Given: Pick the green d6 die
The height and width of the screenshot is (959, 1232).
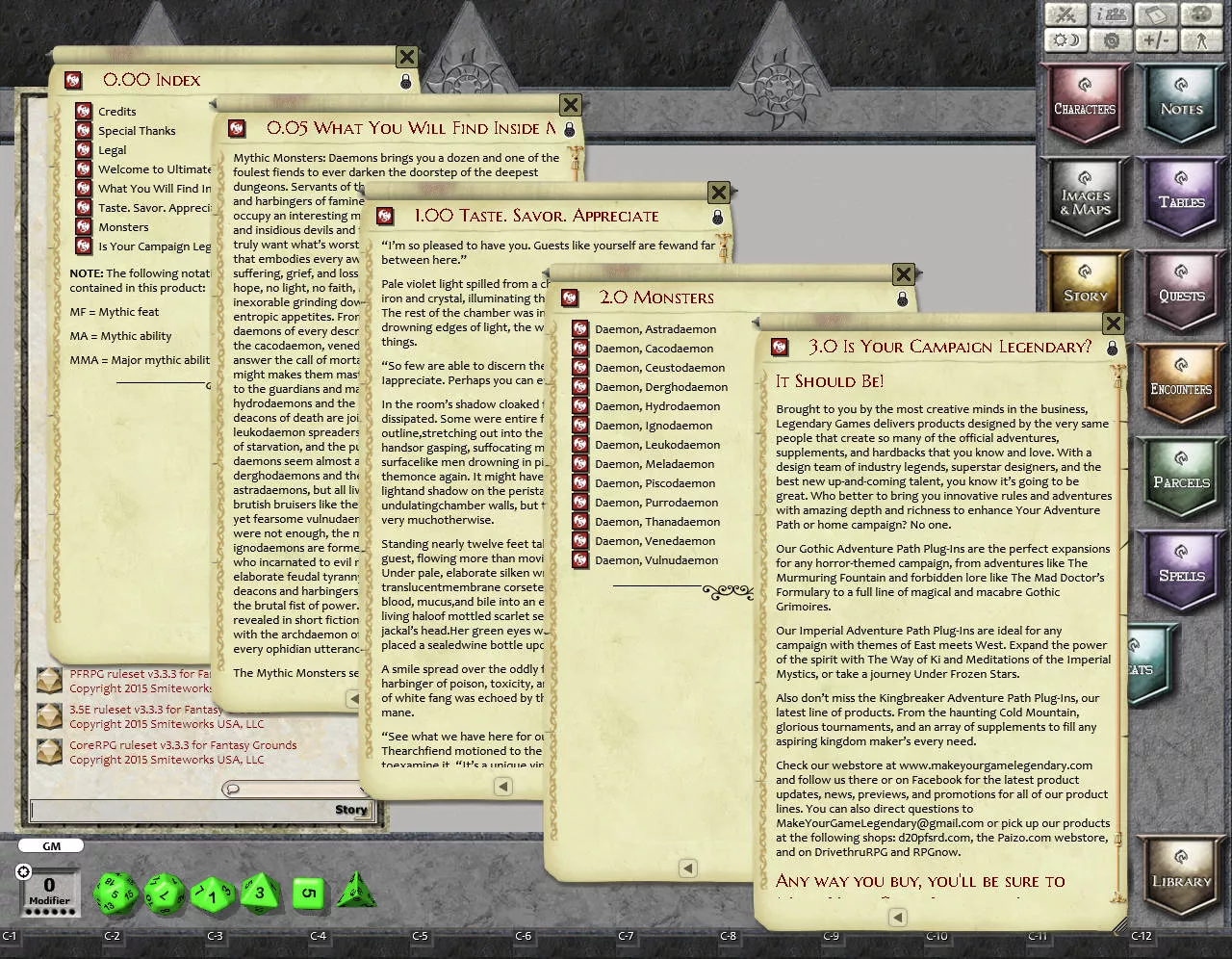Looking at the screenshot, I should 308,894.
